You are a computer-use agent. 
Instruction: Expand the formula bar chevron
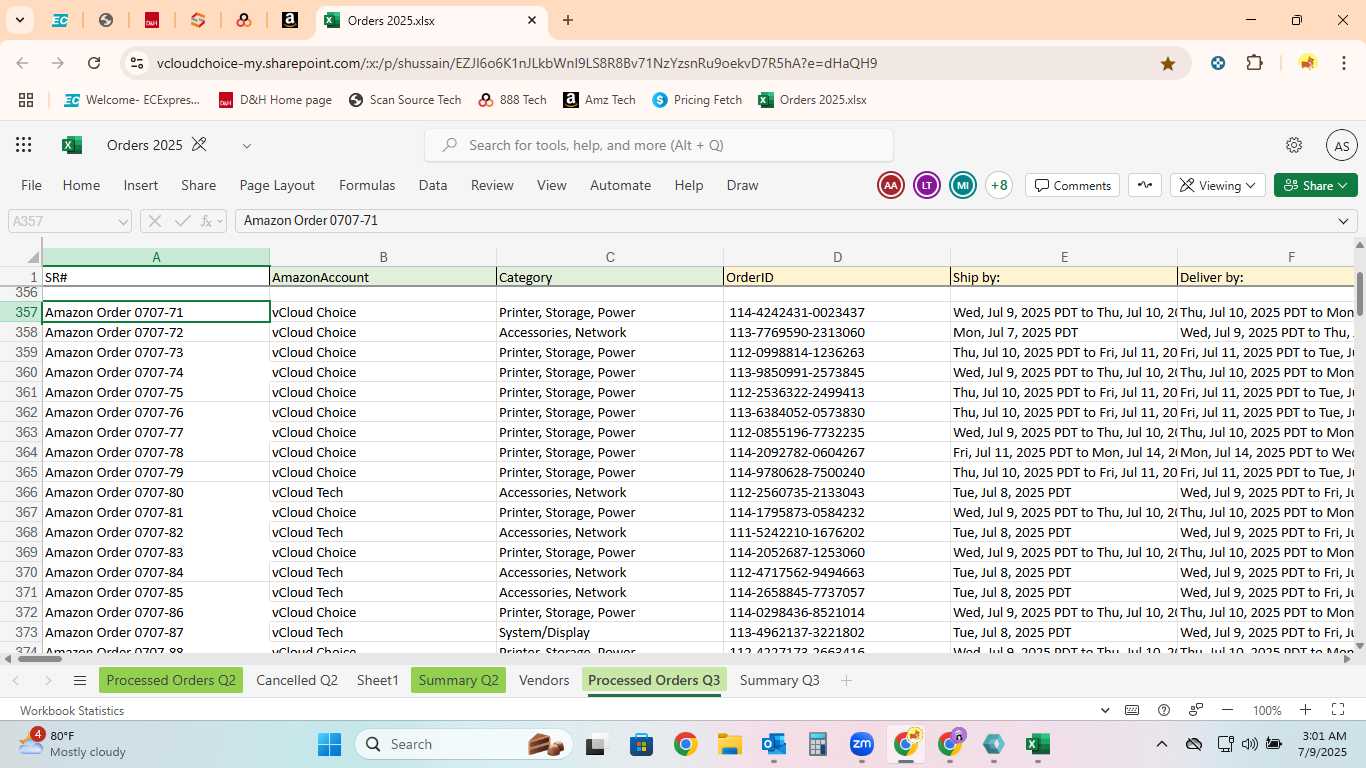tap(1343, 221)
